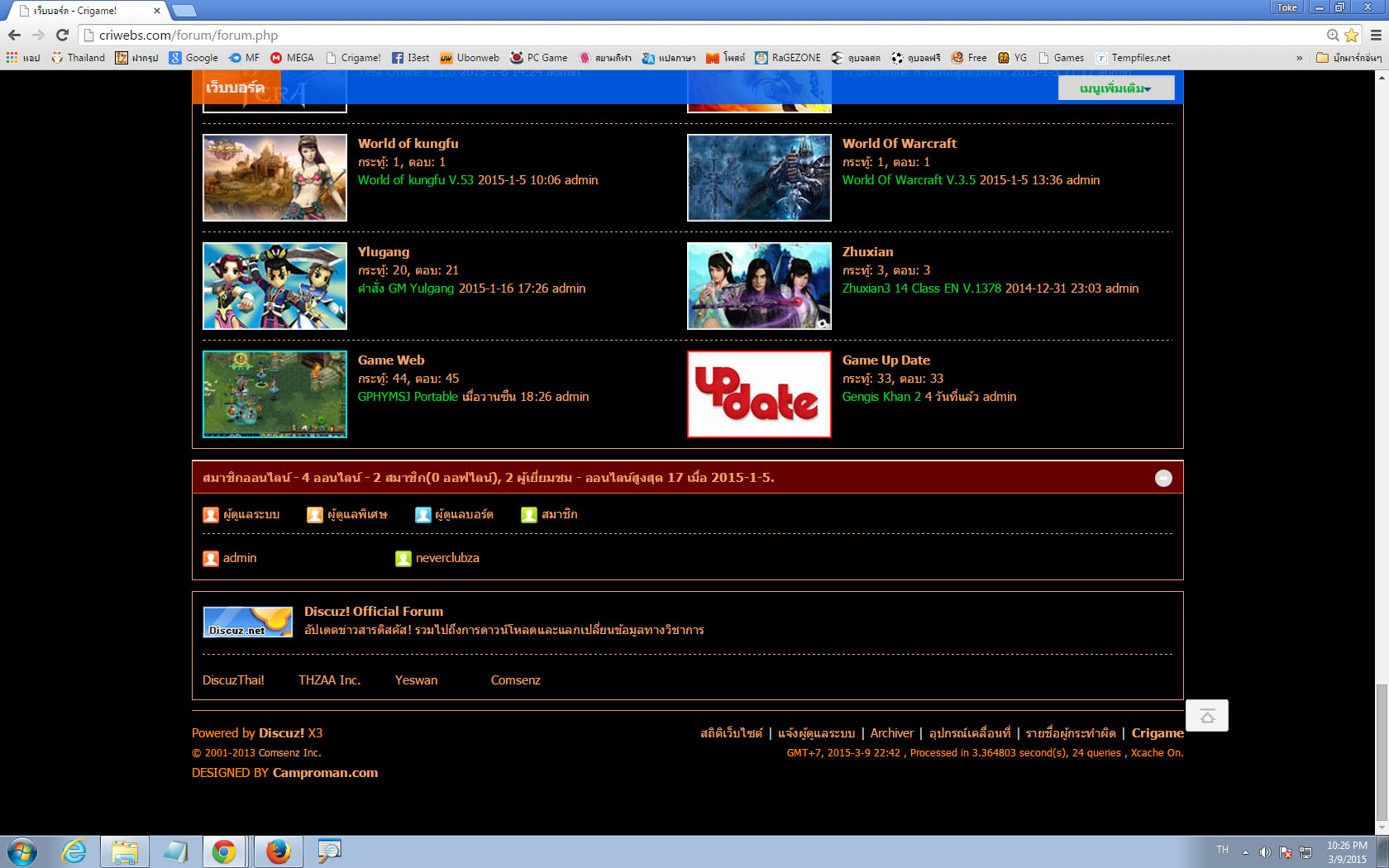Click the zoom magnifier icon in address bar
The image size is (1389, 868).
point(1333,35)
